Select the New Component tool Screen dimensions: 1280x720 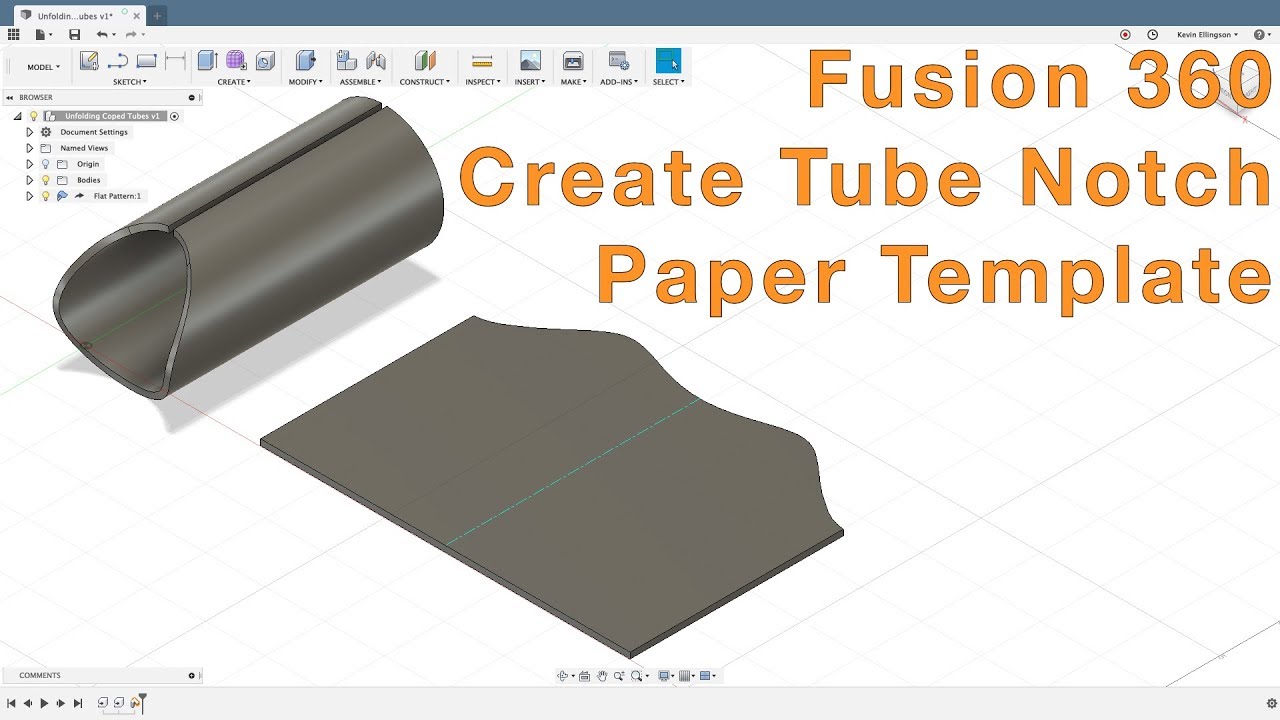(x=347, y=61)
